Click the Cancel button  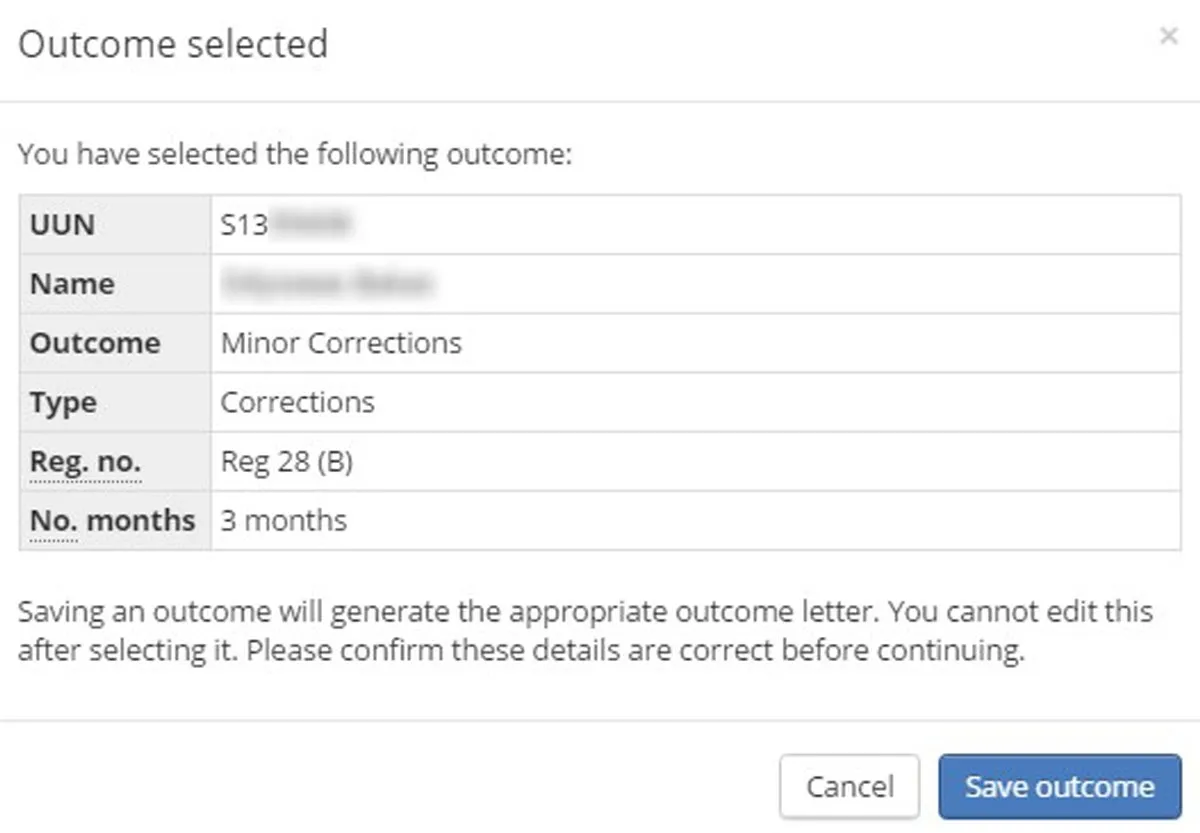click(850, 786)
